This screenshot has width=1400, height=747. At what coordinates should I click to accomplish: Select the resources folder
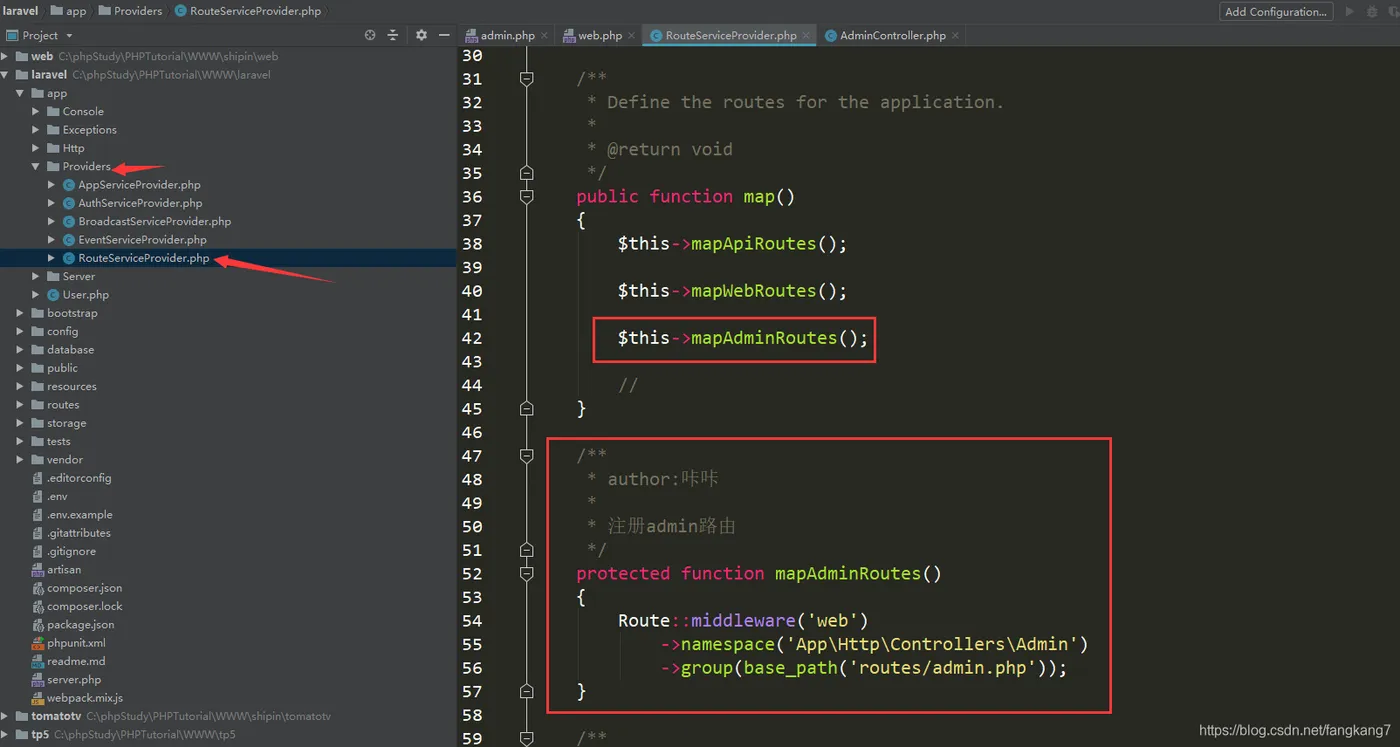pyautogui.click(x=72, y=386)
